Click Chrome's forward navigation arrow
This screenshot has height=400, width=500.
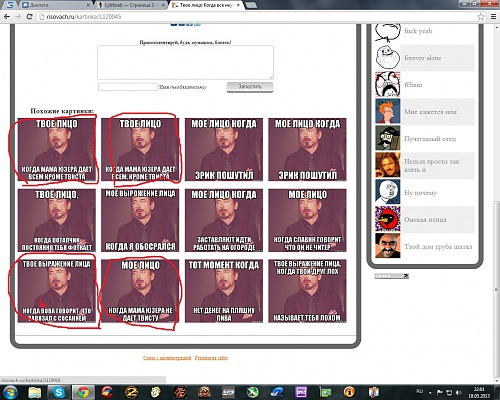click(18, 16)
